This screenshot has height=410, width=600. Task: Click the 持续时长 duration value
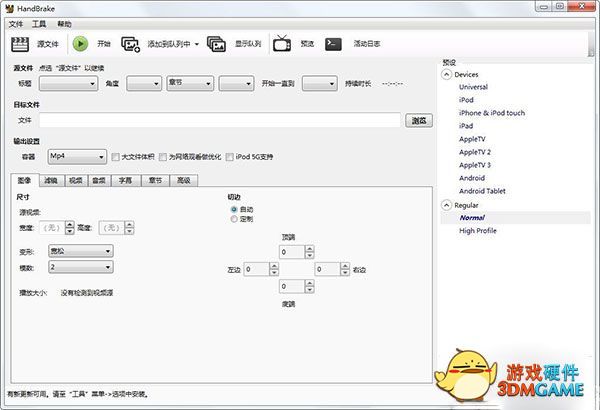pyautogui.click(x=392, y=83)
